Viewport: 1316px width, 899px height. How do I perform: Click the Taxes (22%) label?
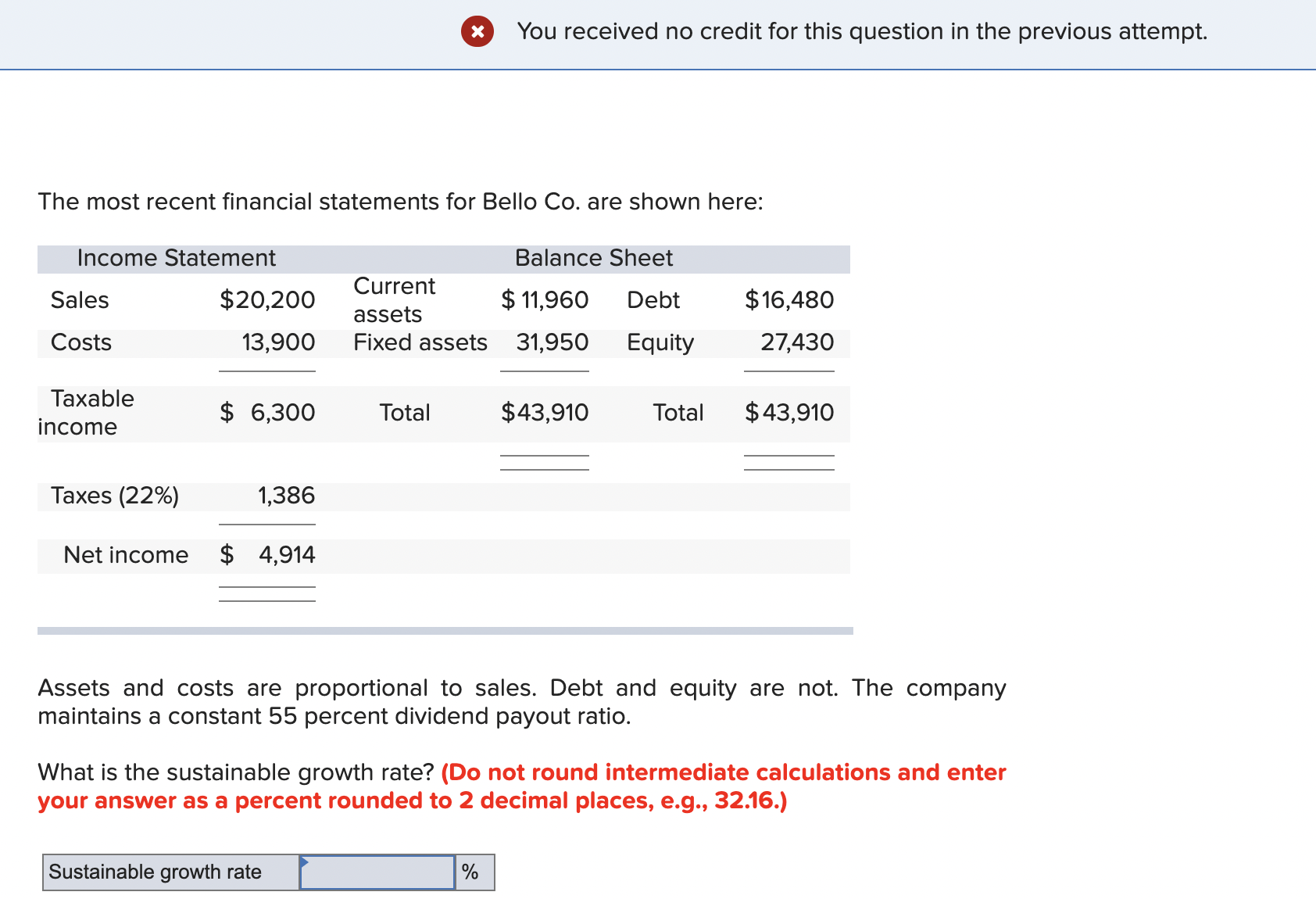[x=115, y=495]
